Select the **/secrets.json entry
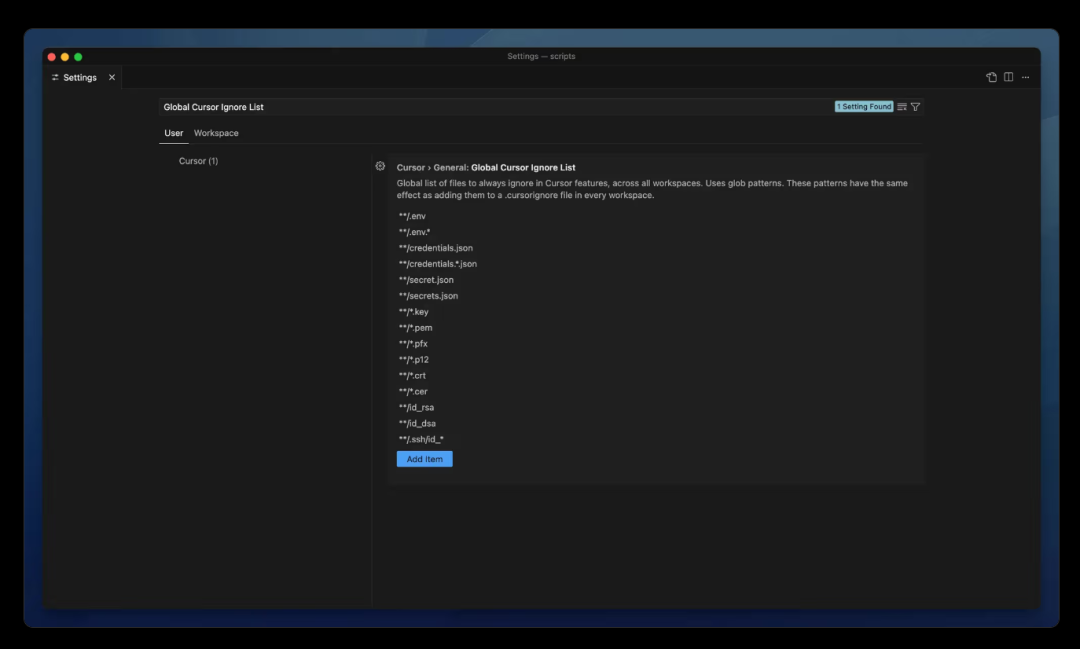This screenshot has height=649, width=1080. click(x=428, y=295)
